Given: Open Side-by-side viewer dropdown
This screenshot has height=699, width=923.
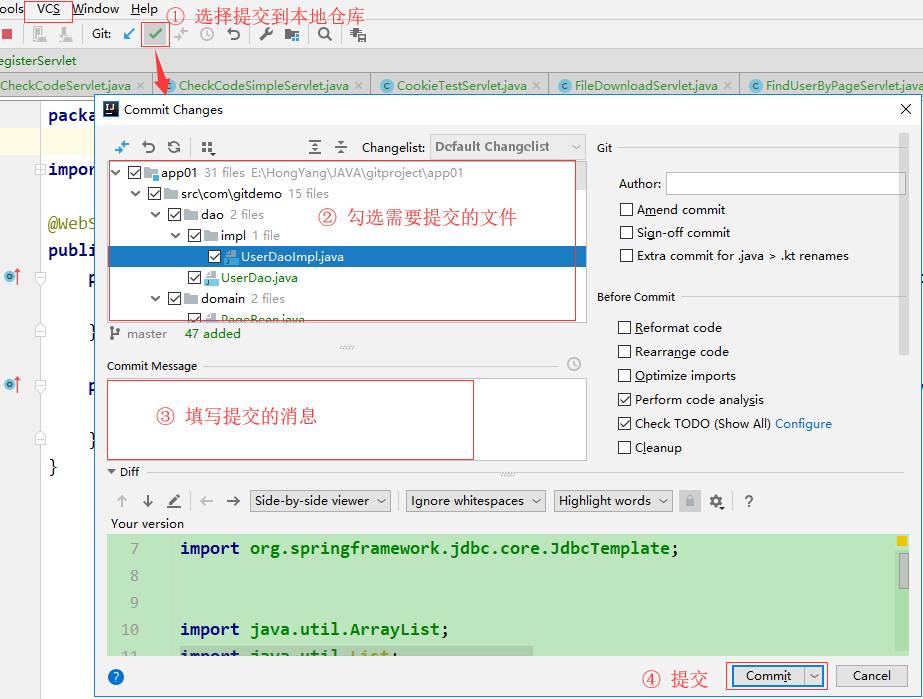Looking at the screenshot, I should tap(320, 501).
